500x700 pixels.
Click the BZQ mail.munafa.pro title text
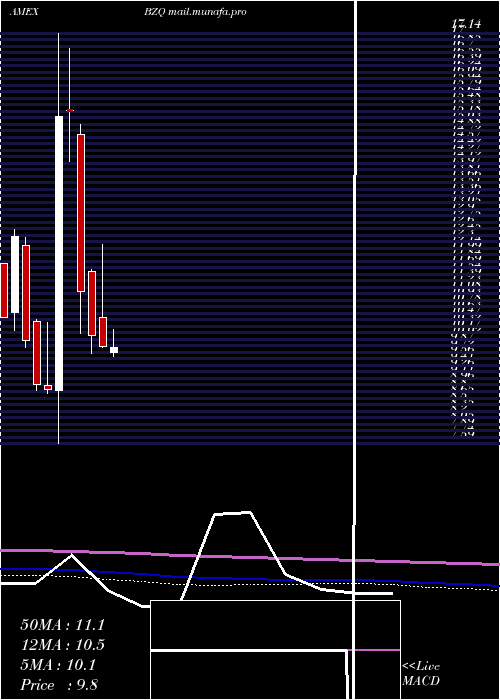(x=195, y=12)
